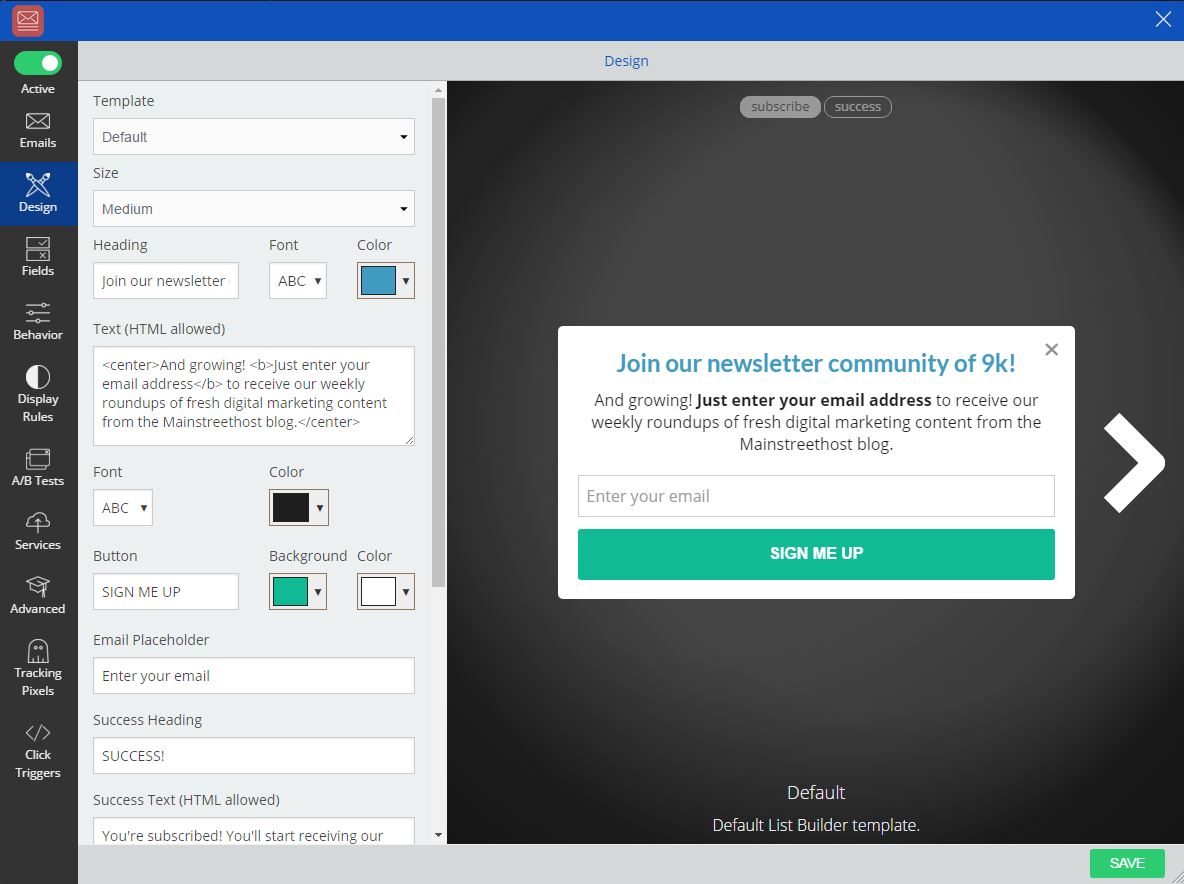1184x884 pixels.
Task: Click the SAVE button
Action: point(1127,863)
